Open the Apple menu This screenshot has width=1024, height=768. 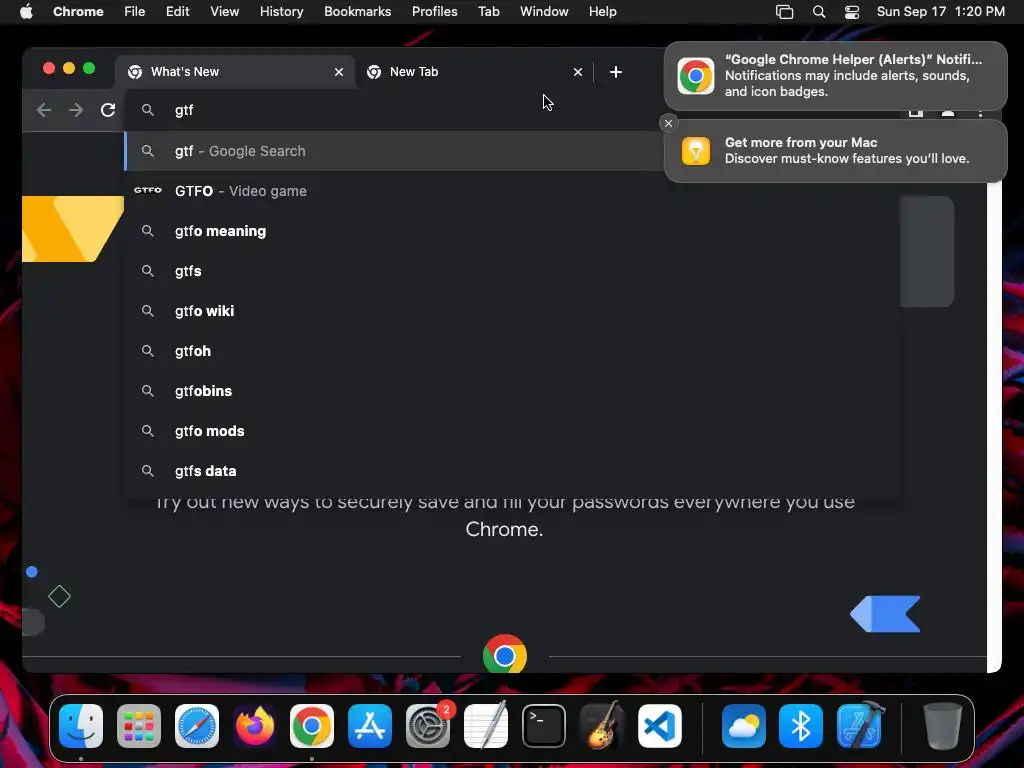coord(26,12)
